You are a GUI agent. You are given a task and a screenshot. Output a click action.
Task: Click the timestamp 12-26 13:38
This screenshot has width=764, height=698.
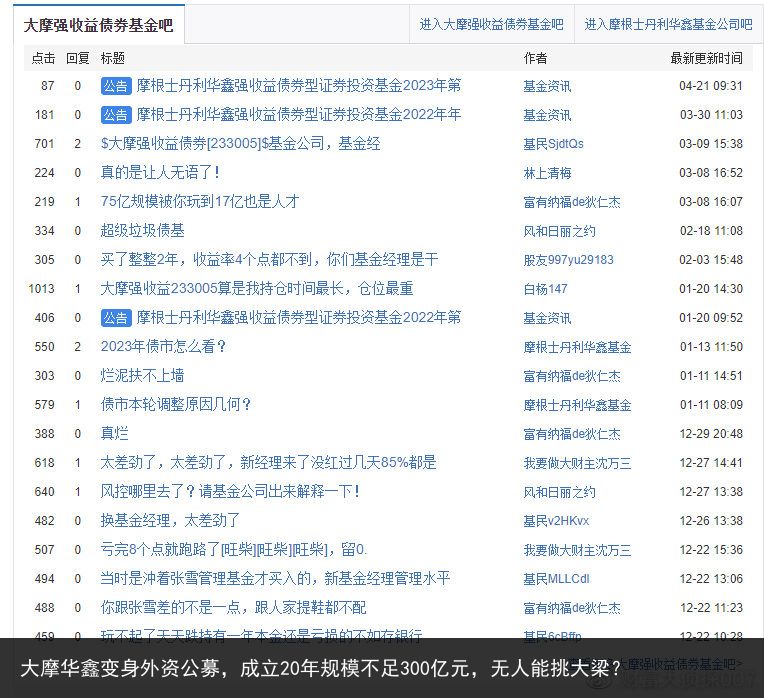[711, 521]
